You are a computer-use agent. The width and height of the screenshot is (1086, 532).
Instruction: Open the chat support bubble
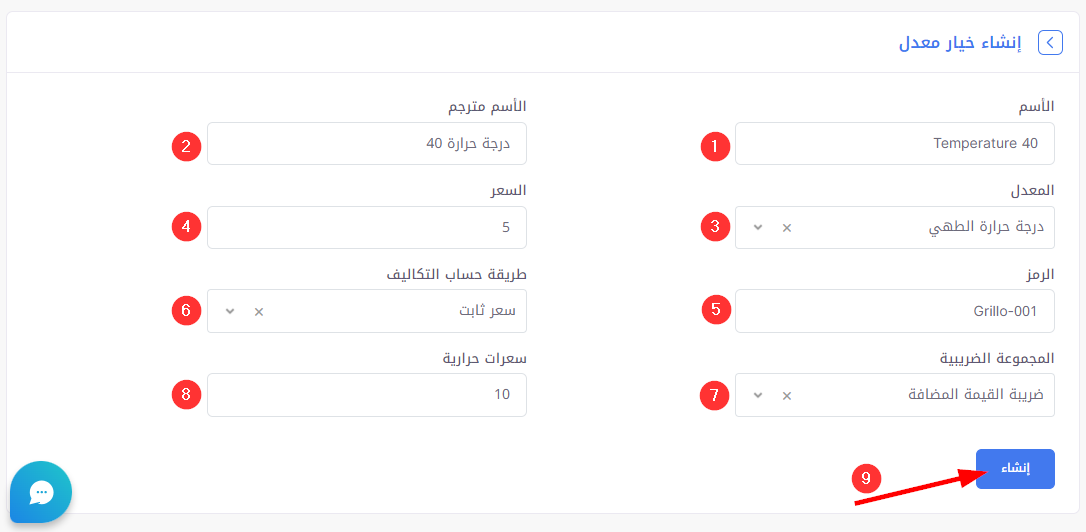tap(41, 491)
